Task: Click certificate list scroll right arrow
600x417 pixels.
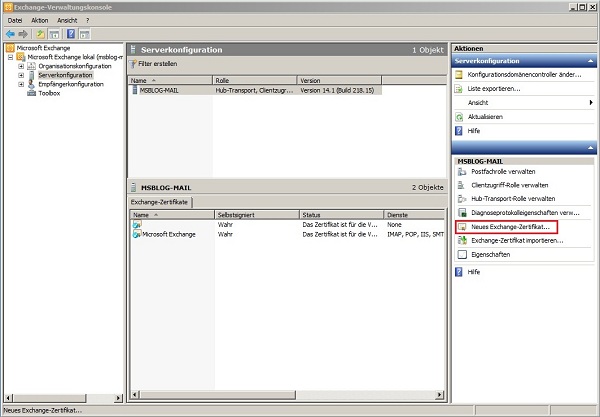Action: 440,394
